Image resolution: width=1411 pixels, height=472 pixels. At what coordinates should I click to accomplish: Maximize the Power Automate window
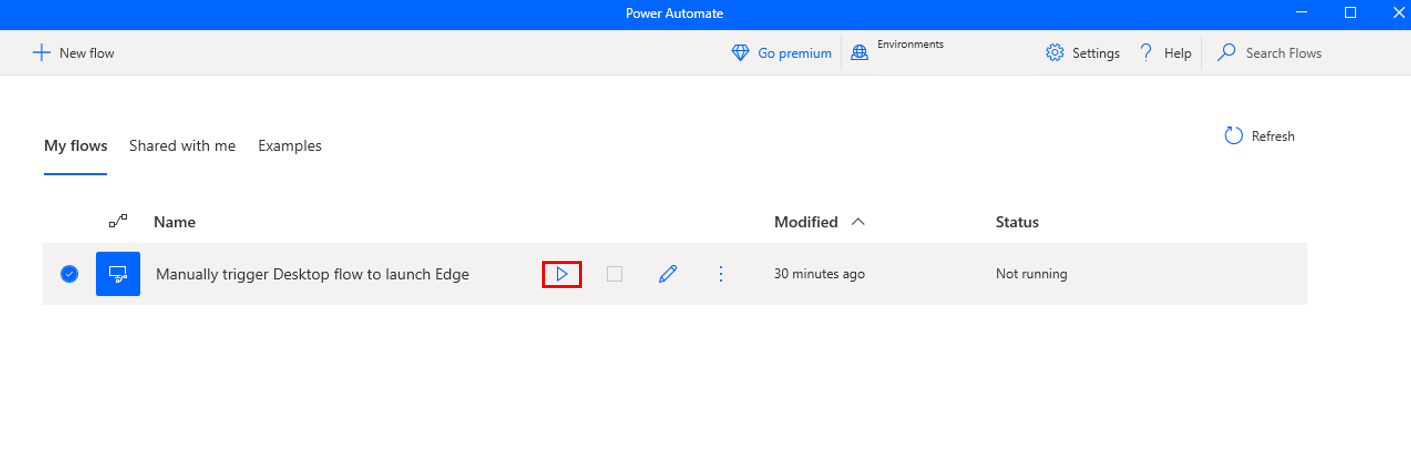tap(1350, 13)
